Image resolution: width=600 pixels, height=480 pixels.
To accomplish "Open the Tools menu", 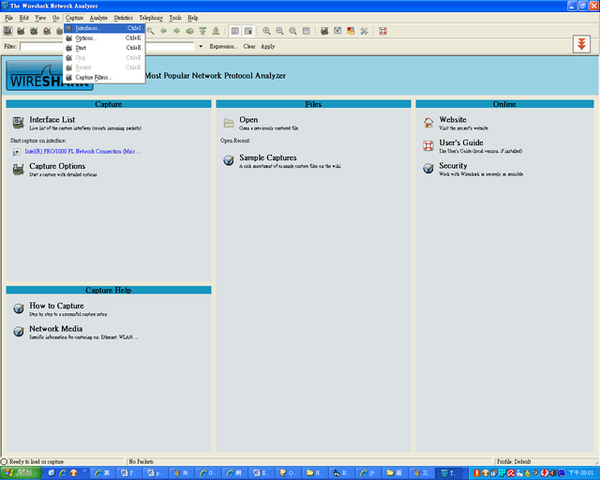I will coord(175,18).
